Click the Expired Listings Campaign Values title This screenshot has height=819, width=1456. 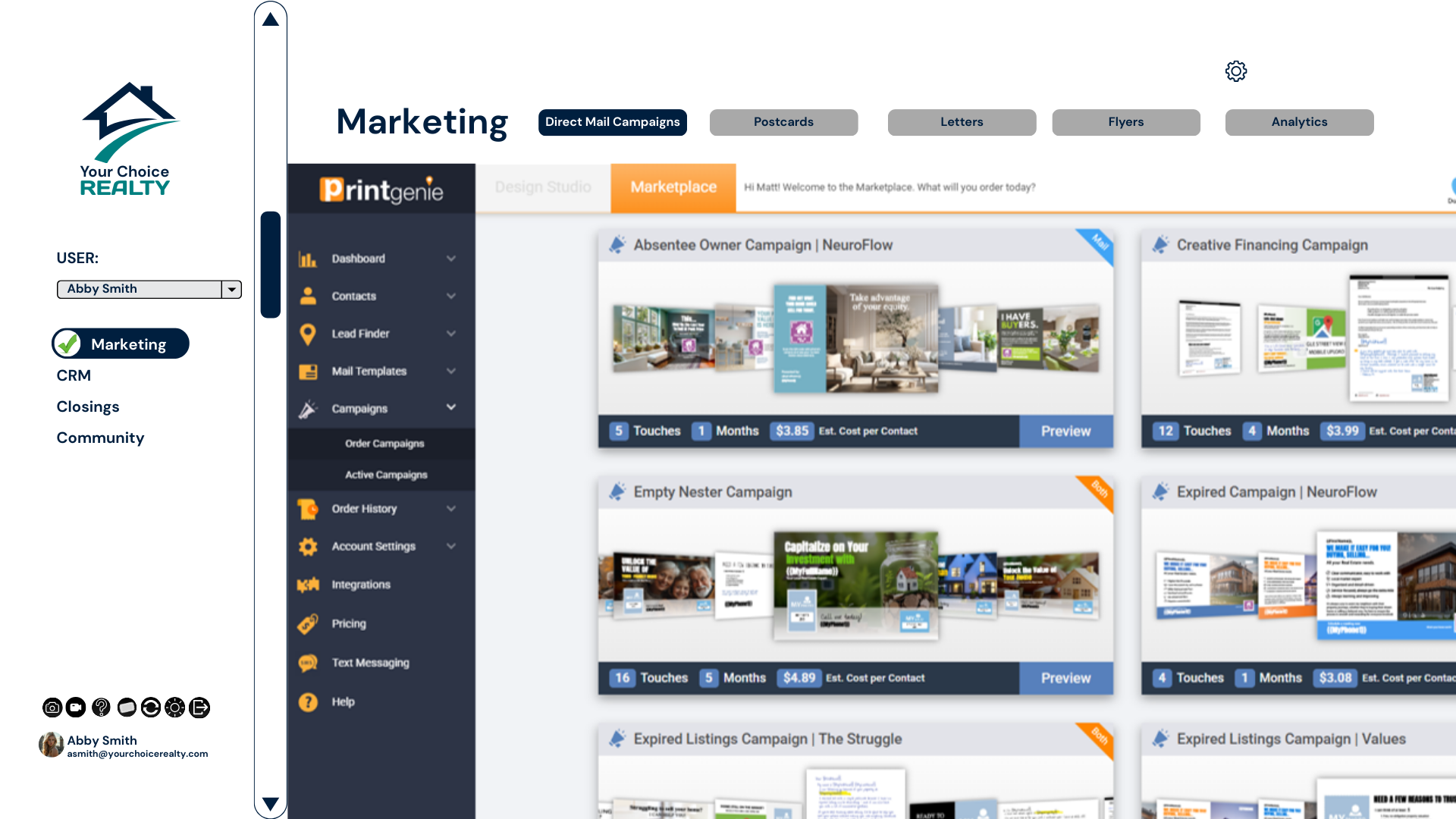(1291, 739)
